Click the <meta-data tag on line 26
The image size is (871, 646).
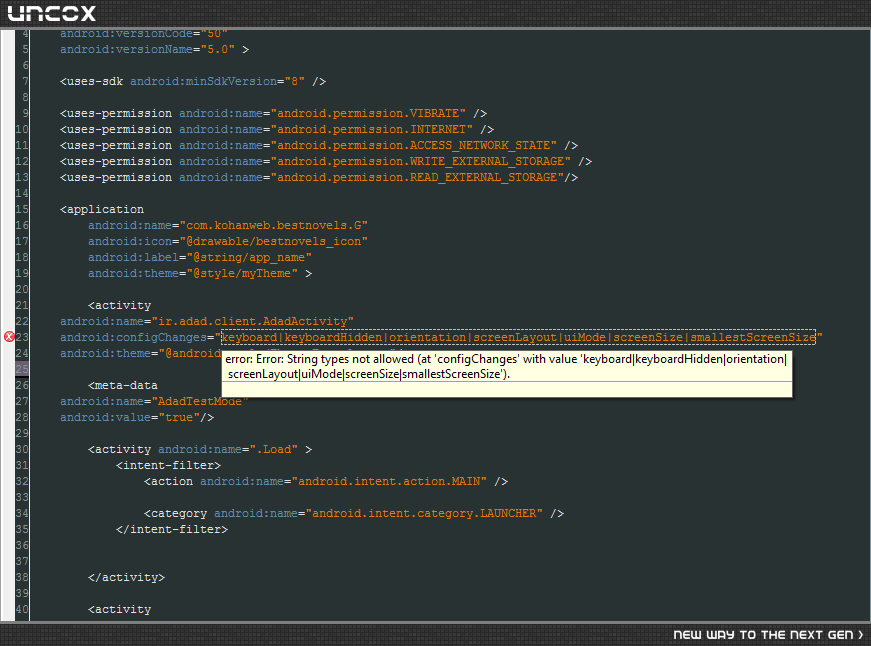123,385
